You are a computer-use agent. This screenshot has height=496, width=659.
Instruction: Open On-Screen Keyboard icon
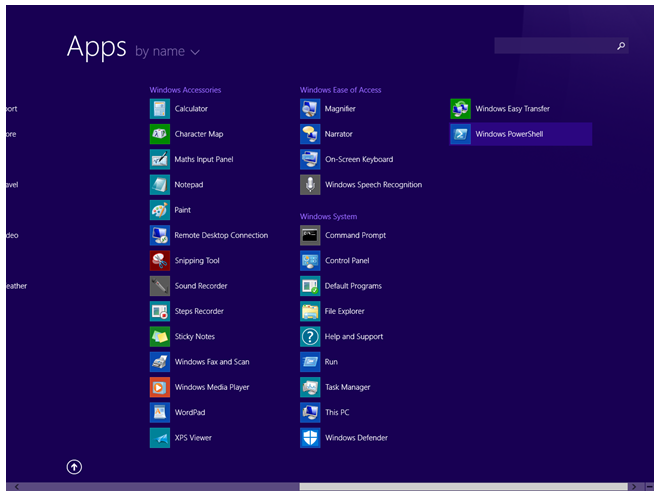pos(310,159)
